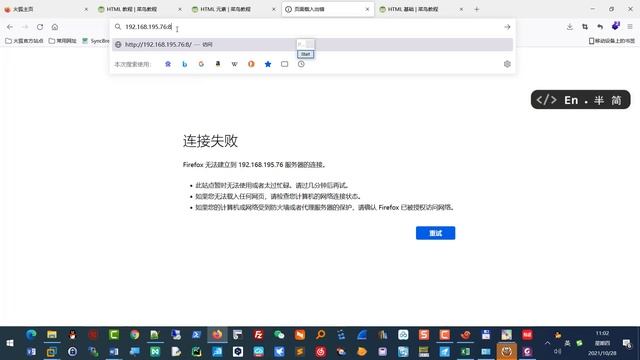Search this time with Amazon
The height and width of the screenshot is (360, 640).
click(218, 64)
